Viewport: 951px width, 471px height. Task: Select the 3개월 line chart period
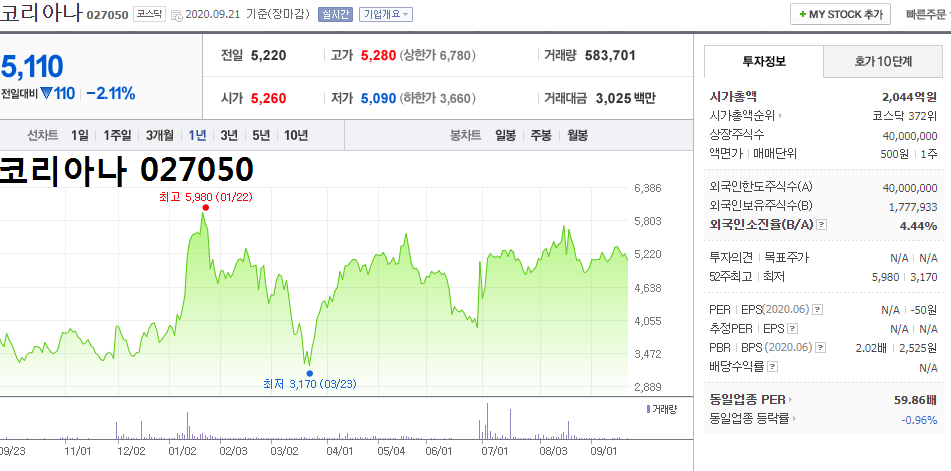160,135
